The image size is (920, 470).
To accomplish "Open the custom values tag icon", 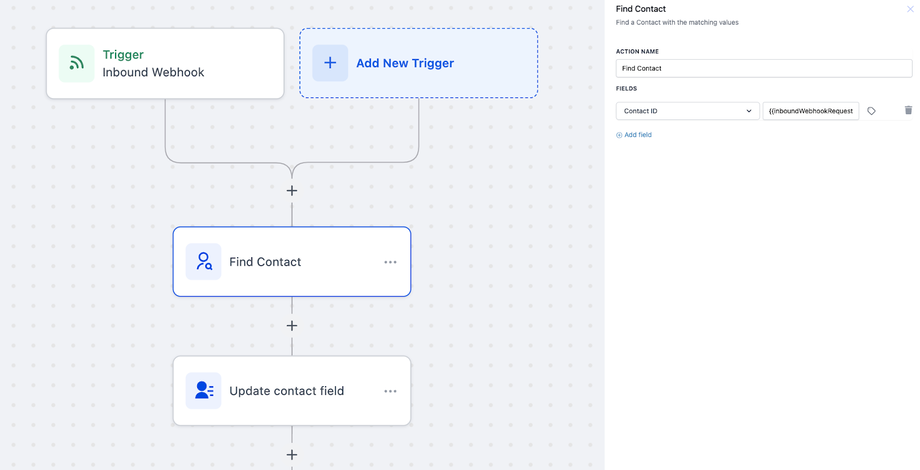I will (x=871, y=111).
